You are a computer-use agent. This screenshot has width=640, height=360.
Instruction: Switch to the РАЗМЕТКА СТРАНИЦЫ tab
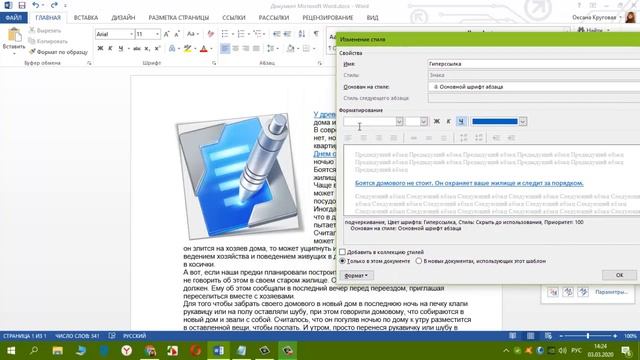pos(179,18)
